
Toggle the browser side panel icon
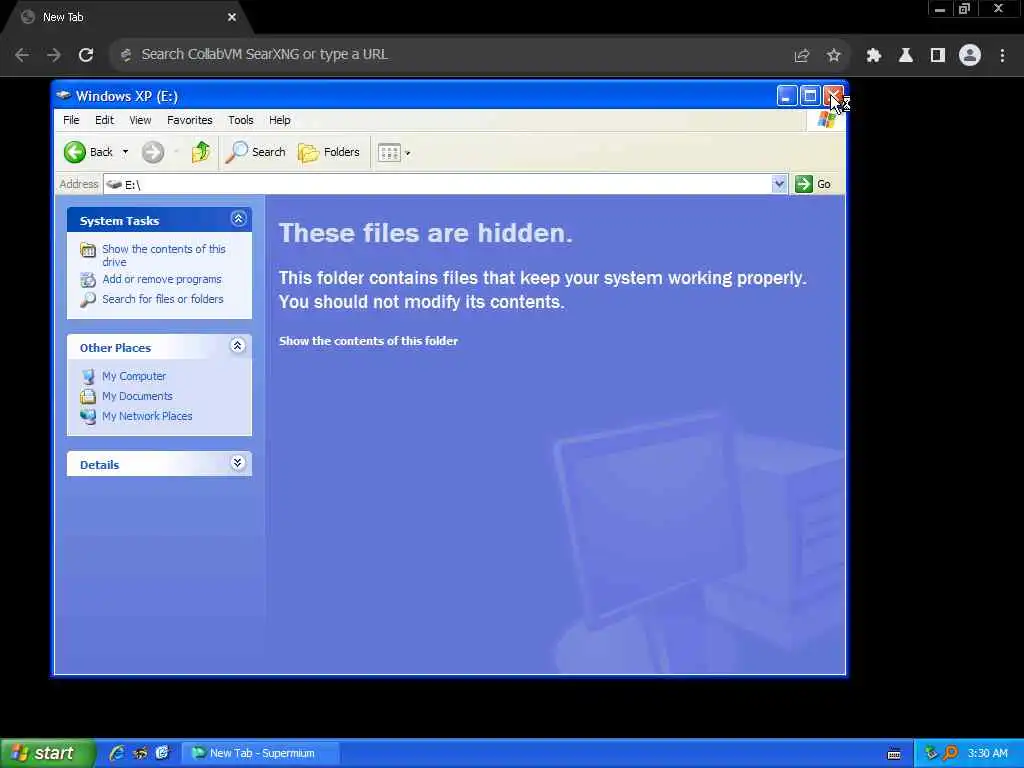coord(938,56)
